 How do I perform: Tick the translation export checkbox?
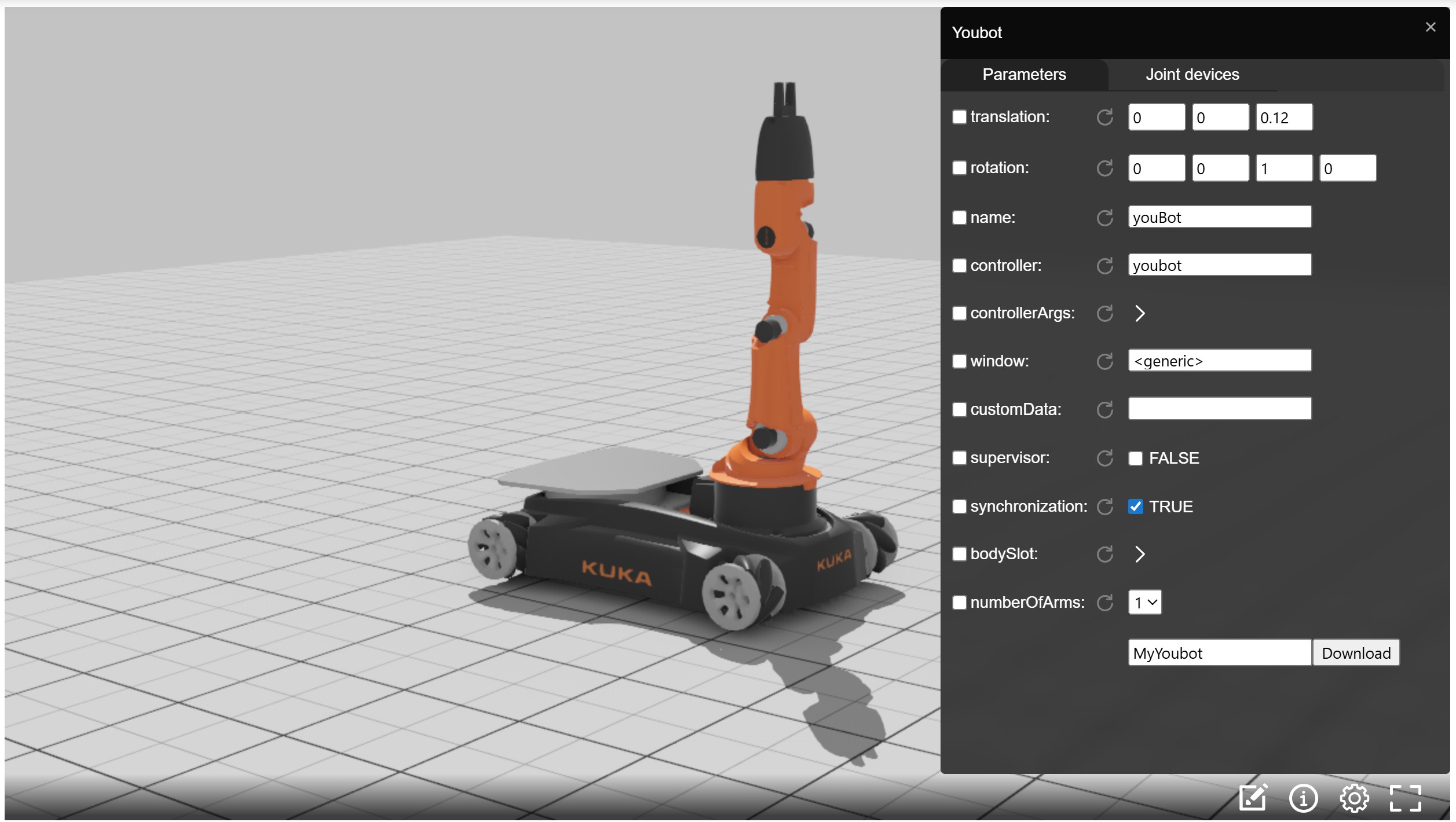(x=960, y=117)
